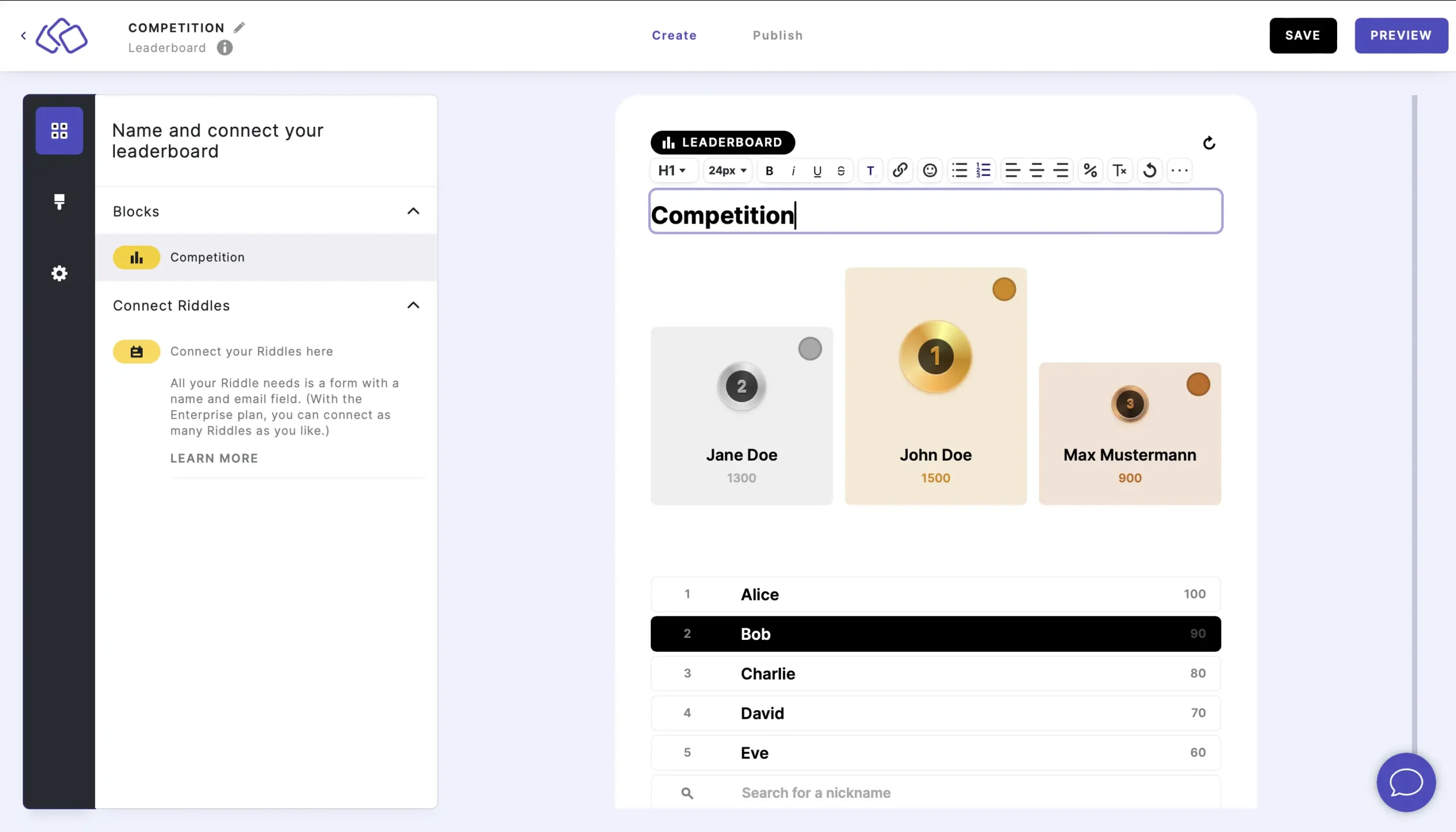Screen dimensions: 1456x832
Task: Open the paint roller design panel
Action: coord(59,201)
